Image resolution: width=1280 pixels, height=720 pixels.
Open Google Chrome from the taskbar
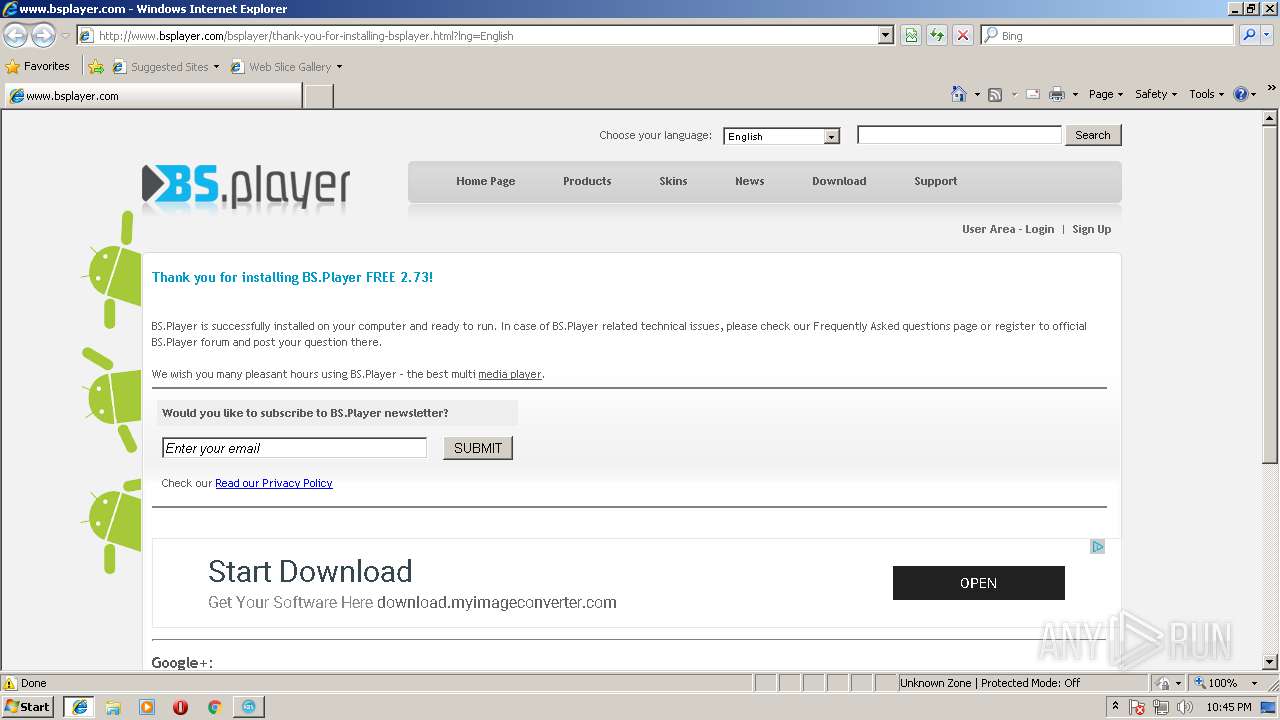pyautogui.click(x=214, y=707)
